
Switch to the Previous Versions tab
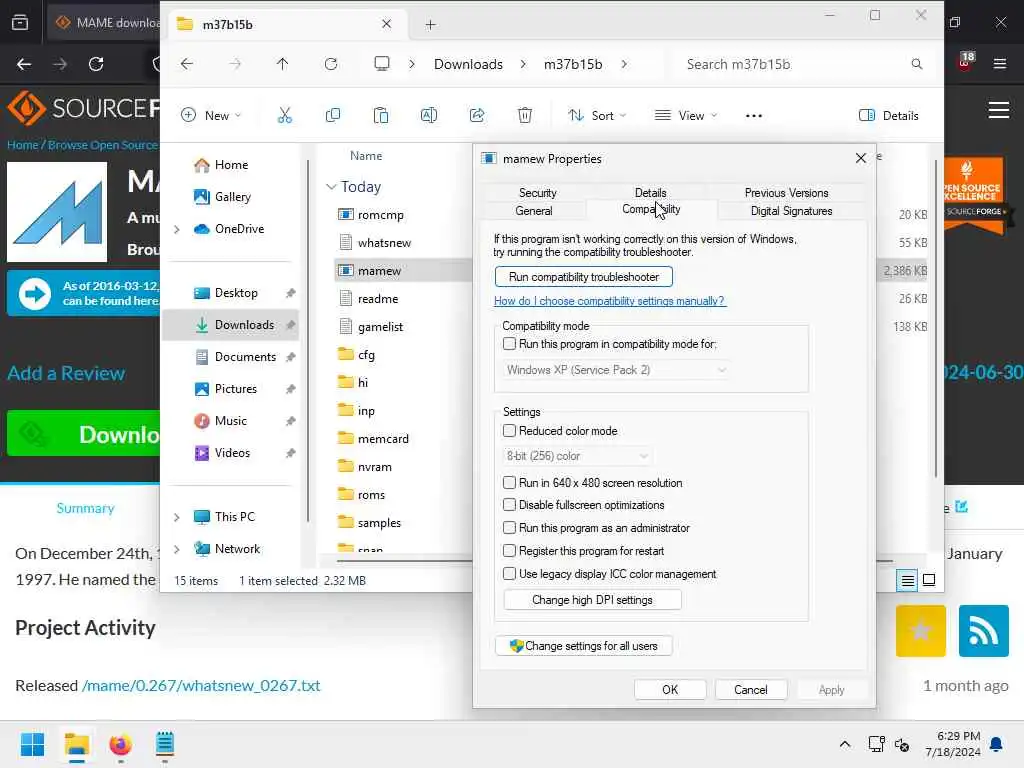click(786, 193)
